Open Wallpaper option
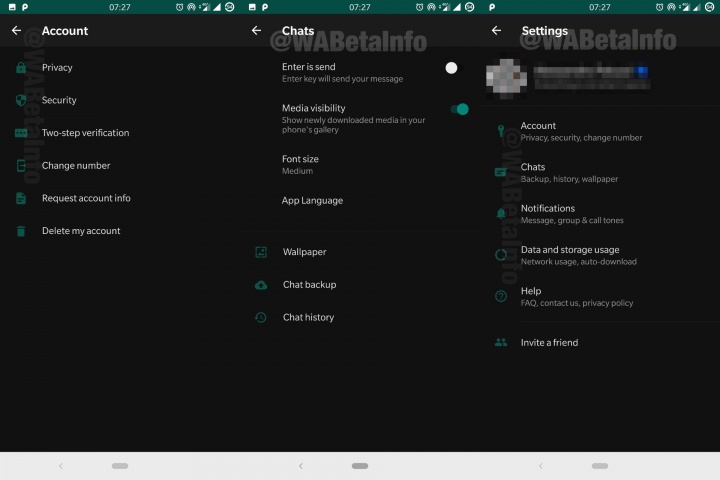Viewport: 720px width, 480px height. (x=360, y=252)
